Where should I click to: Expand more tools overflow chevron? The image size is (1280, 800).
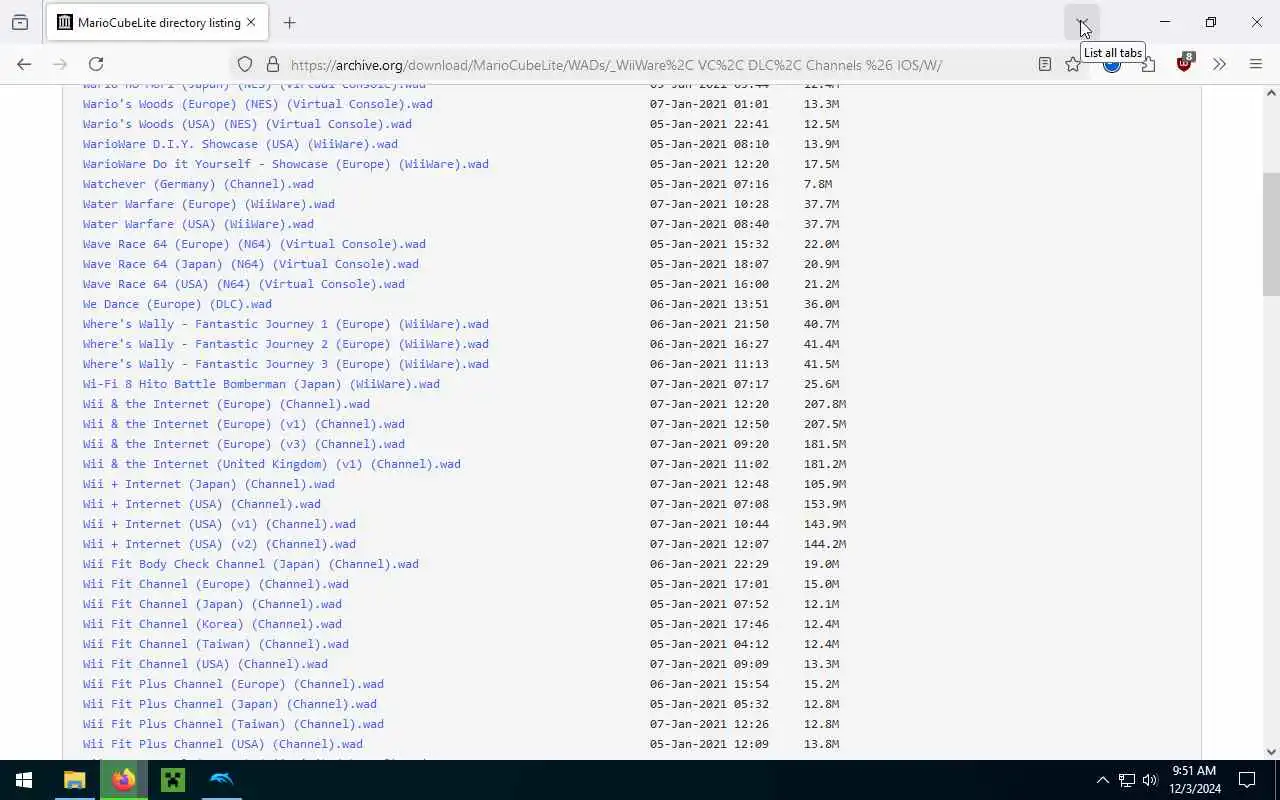(1219, 64)
